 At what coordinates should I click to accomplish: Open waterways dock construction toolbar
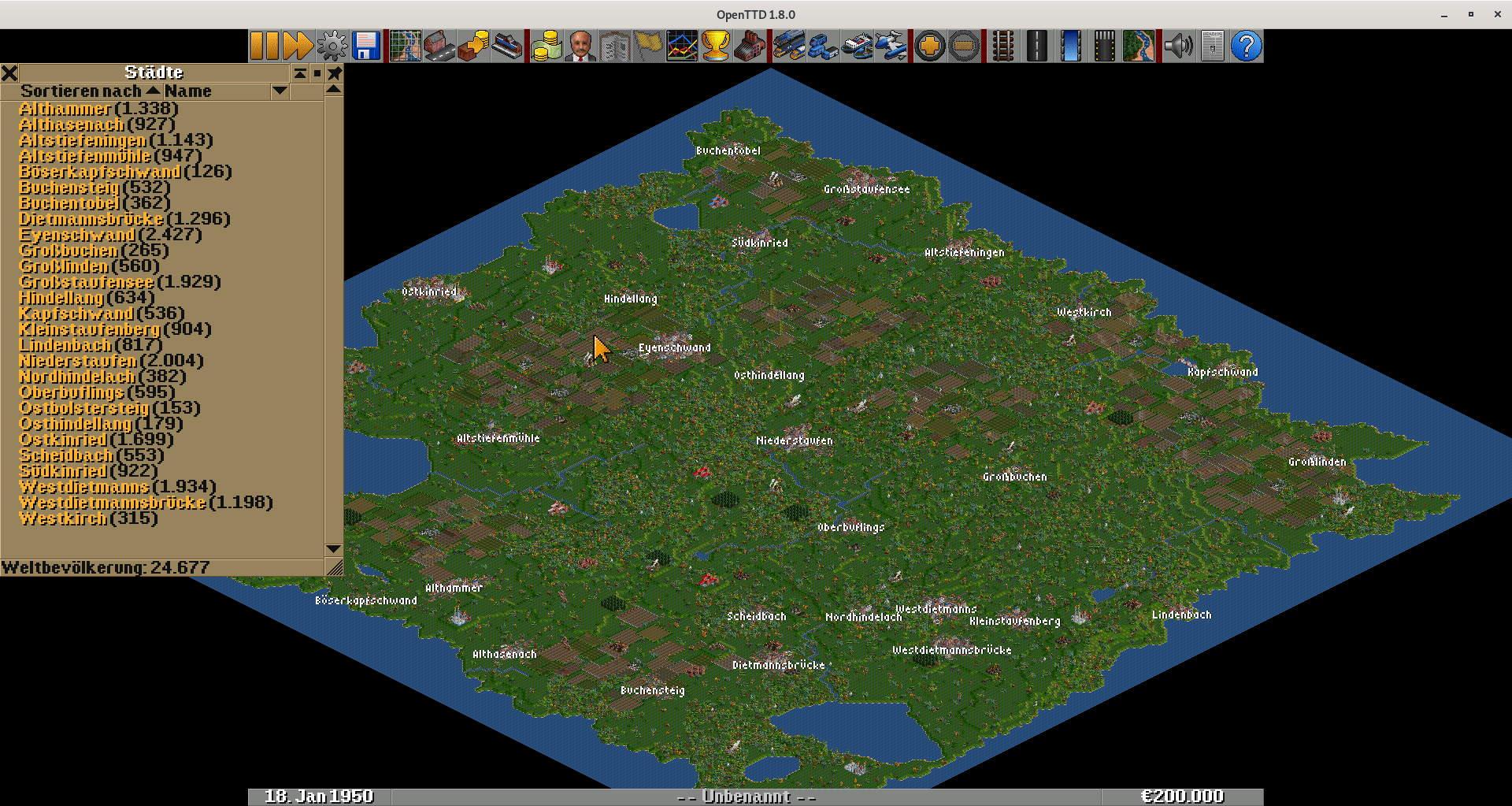click(x=1071, y=46)
